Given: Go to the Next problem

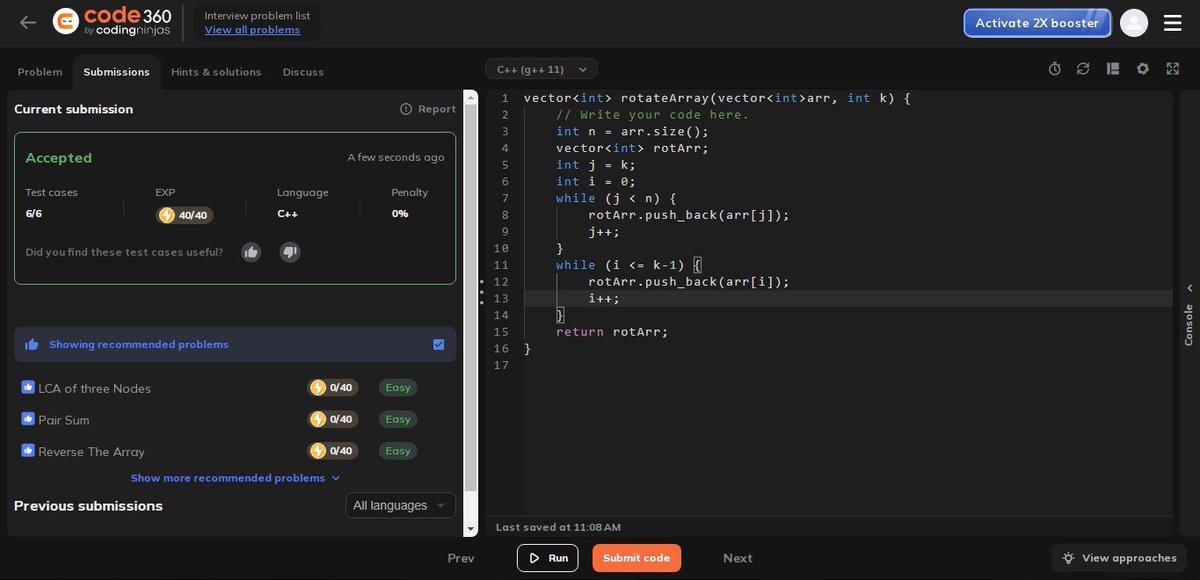Looking at the screenshot, I should click(x=738, y=558).
